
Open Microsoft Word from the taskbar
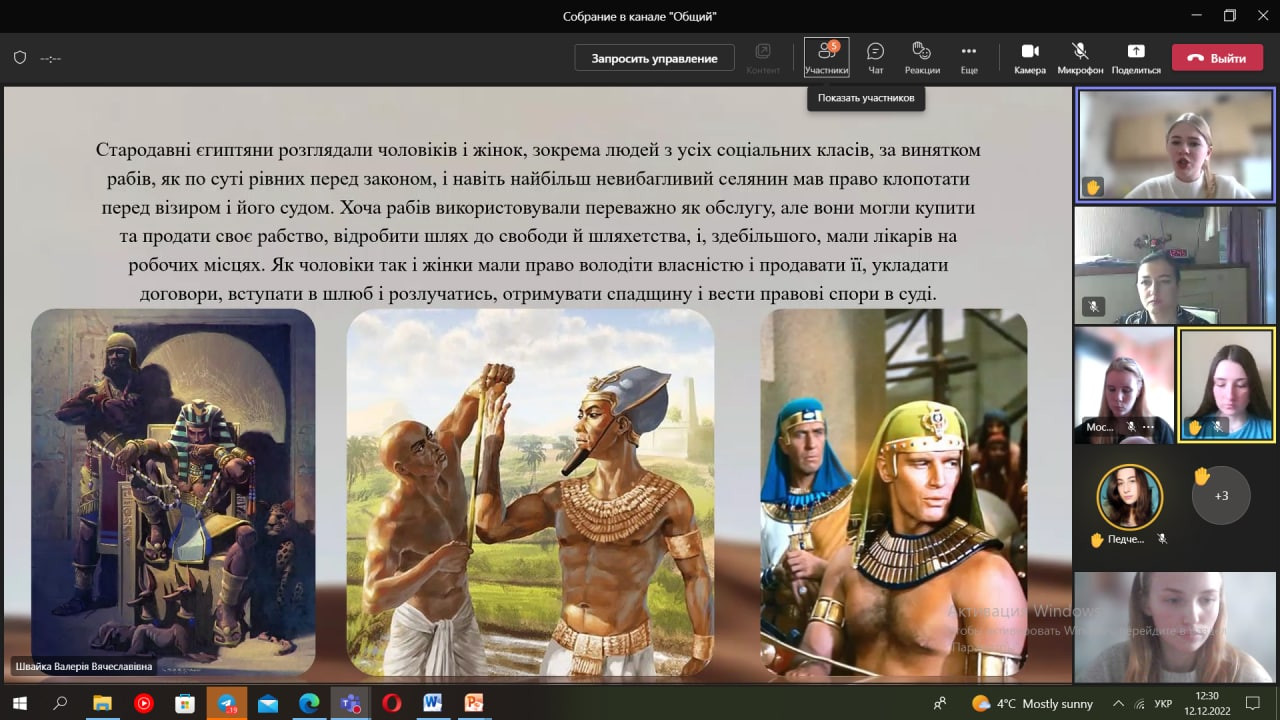point(432,703)
